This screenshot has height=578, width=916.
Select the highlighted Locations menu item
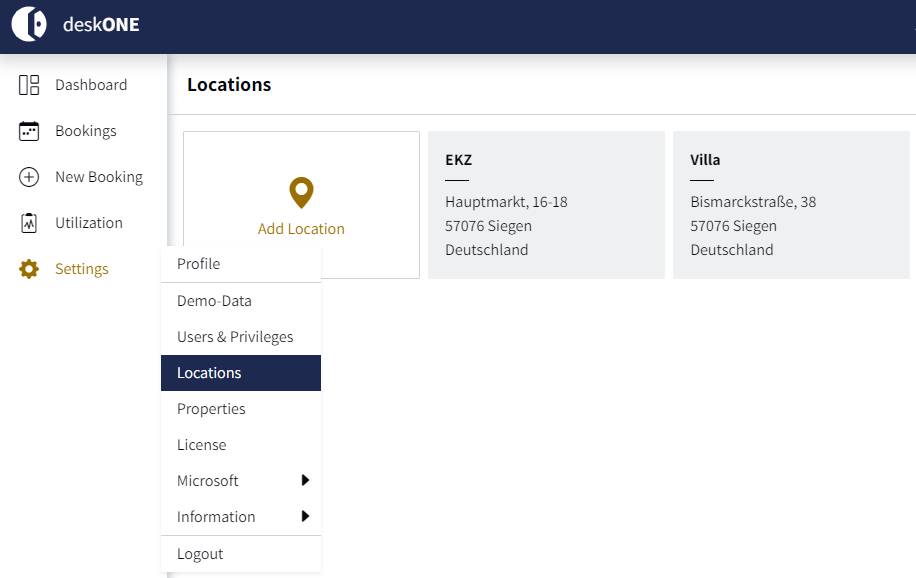(x=241, y=373)
